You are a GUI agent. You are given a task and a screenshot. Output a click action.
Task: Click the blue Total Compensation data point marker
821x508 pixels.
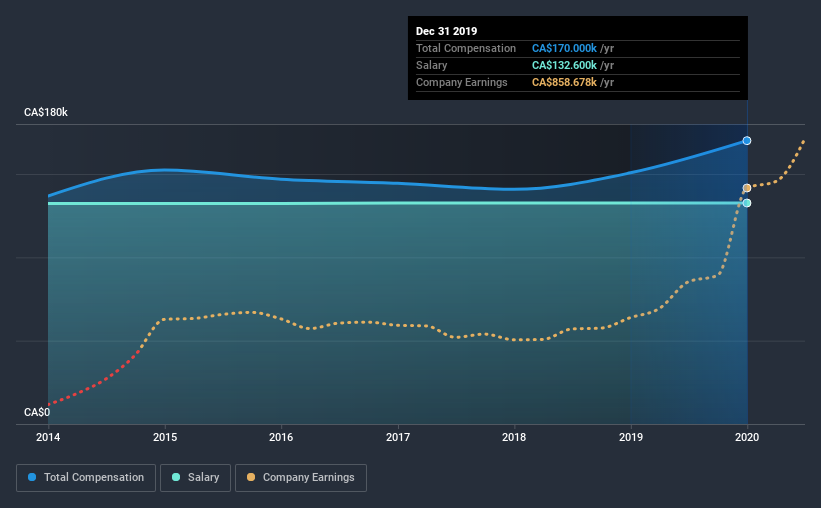click(x=747, y=141)
